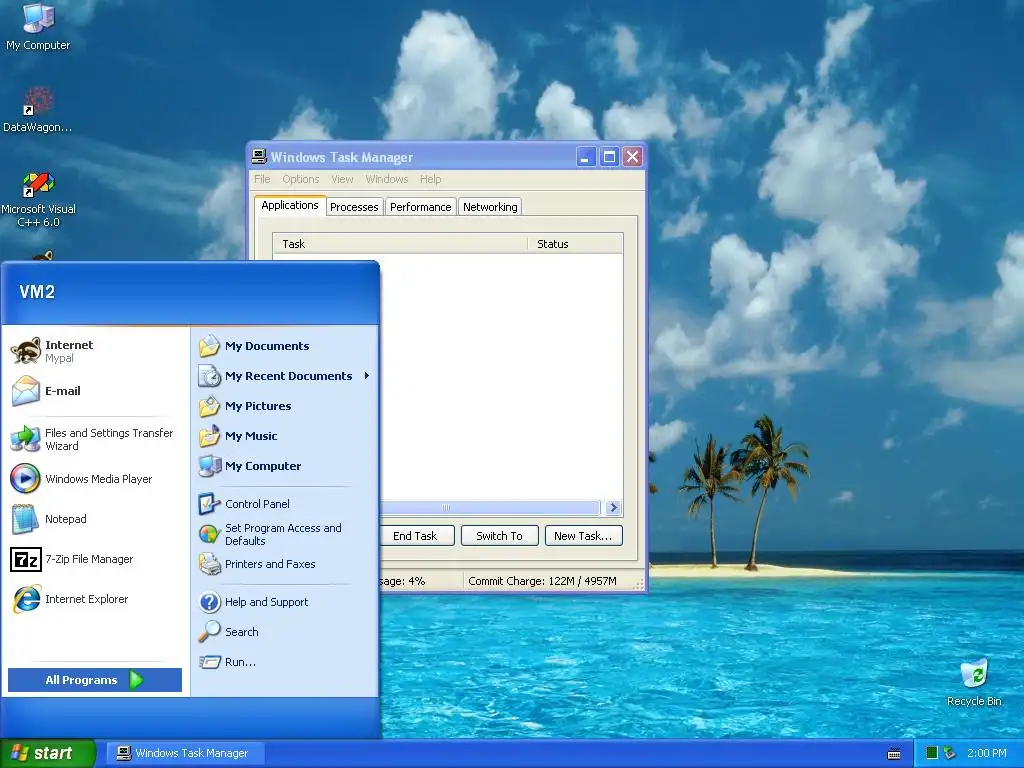Viewport: 1024px width, 768px height.
Task: Open the Recycle Bin on desktop
Action: click(974, 682)
